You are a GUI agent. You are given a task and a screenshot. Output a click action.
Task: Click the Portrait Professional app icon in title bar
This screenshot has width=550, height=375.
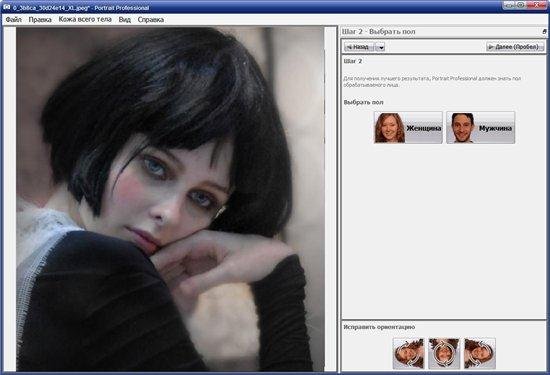click(x=6, y=7)
